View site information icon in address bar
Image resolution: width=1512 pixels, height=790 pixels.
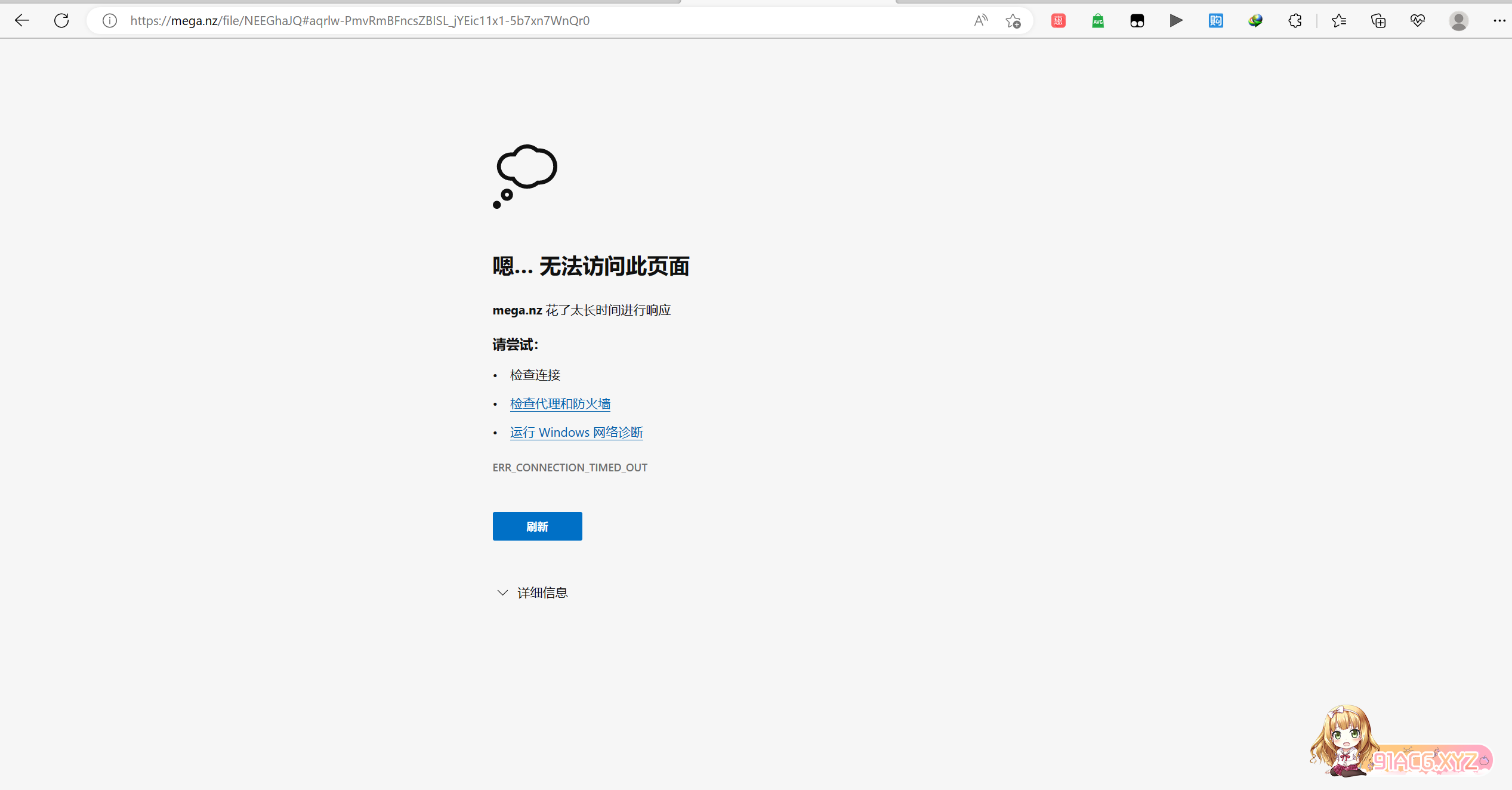point(109,21)
